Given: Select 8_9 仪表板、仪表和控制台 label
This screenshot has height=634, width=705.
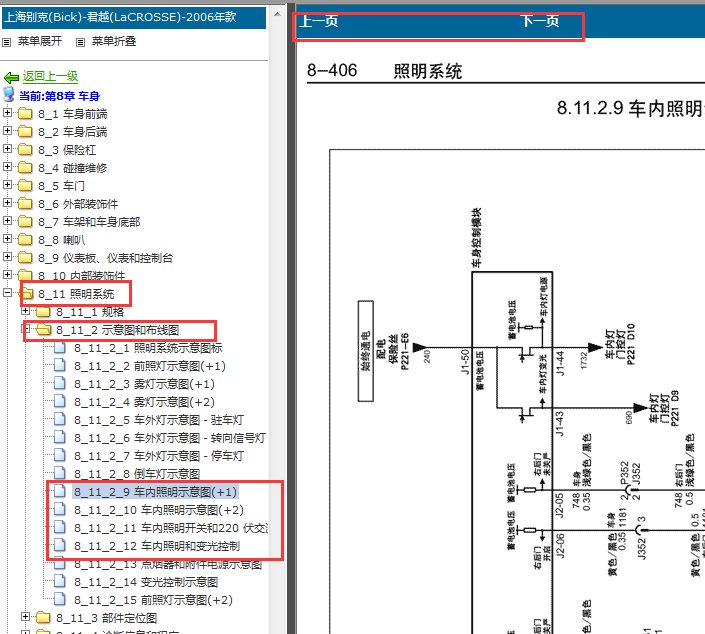Looking at the screenshot, I should (x=105, y=258).
